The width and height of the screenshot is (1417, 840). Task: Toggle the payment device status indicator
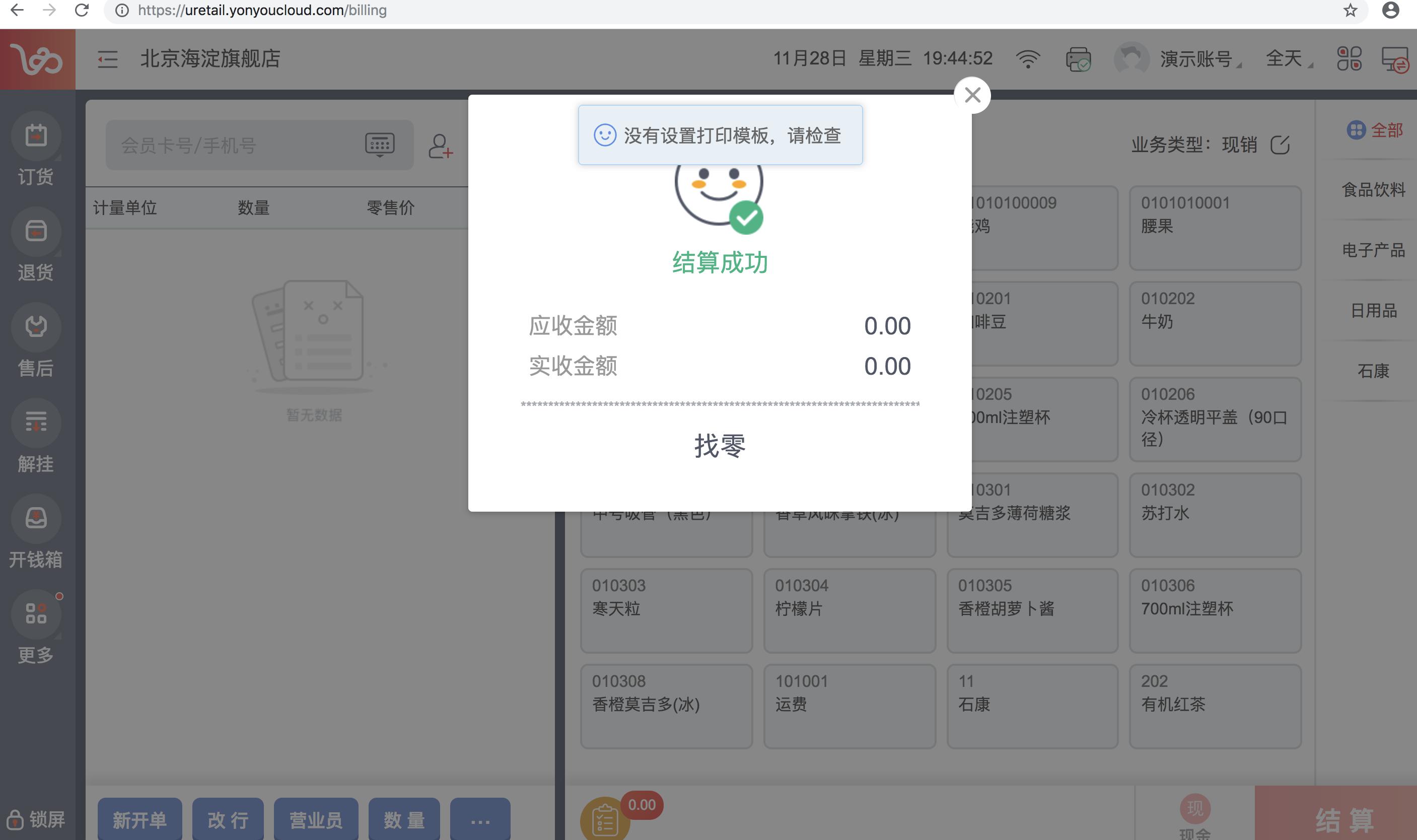coord(1077,58)
